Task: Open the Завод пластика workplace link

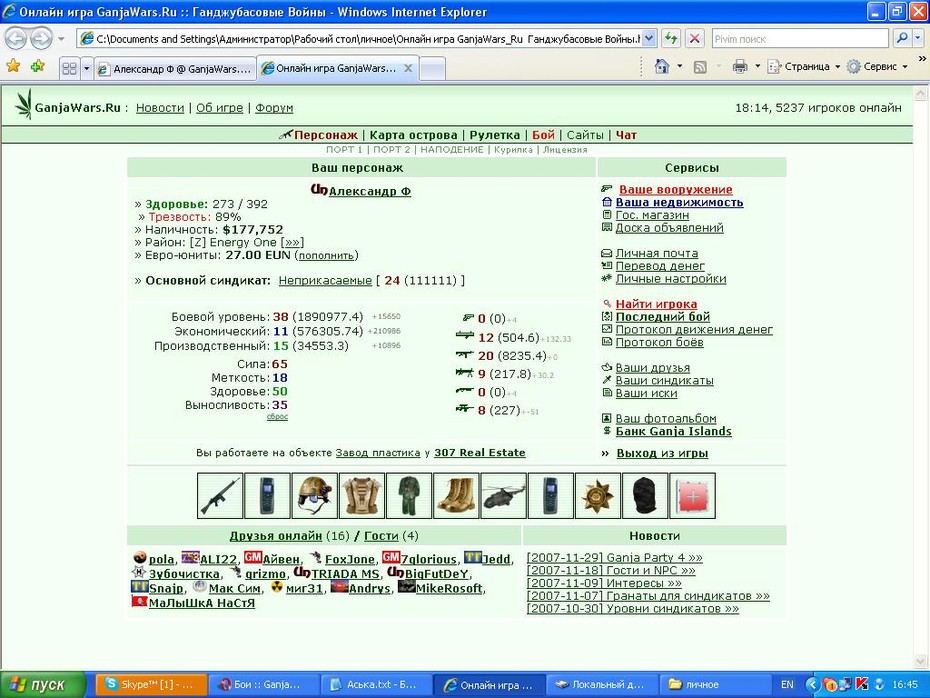Action: tap(378, 452)
